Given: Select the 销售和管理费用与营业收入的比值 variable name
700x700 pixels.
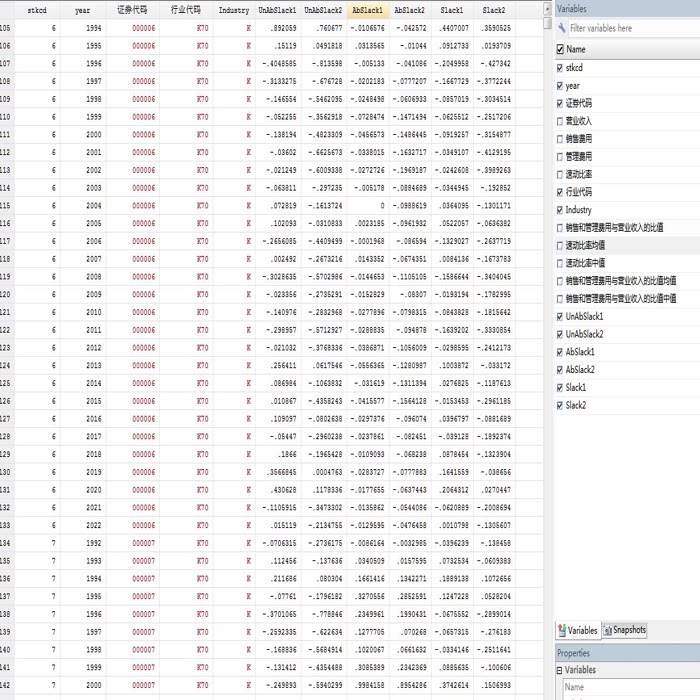Looking at the screenshot, I should coord(614,228).
